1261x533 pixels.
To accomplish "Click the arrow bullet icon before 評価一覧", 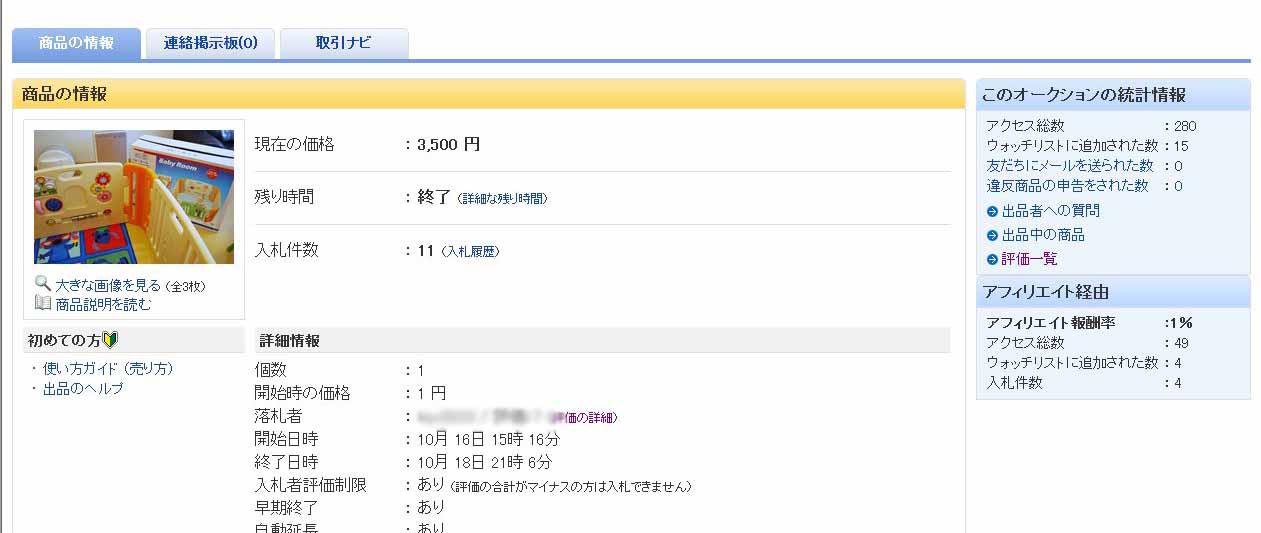I will click(x=992, y=259).
